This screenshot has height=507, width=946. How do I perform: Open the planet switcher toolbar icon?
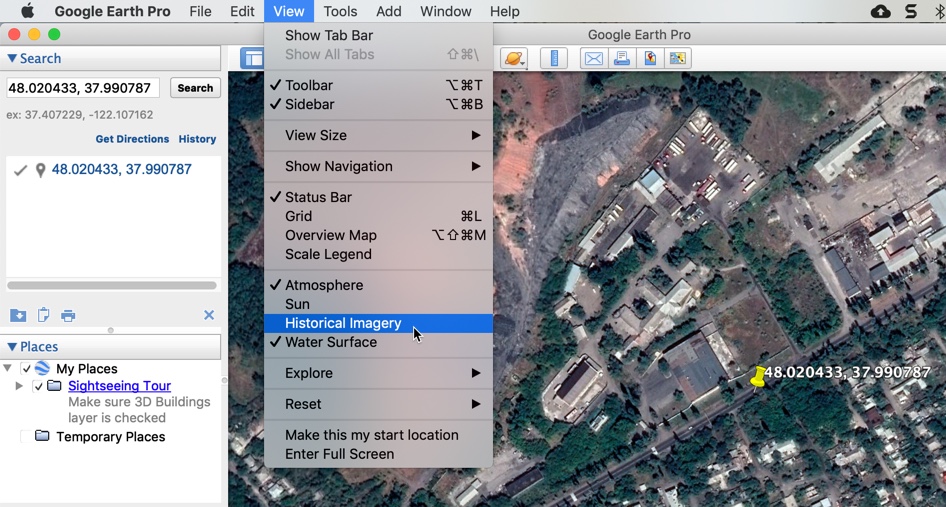click(x=514, y=58)
